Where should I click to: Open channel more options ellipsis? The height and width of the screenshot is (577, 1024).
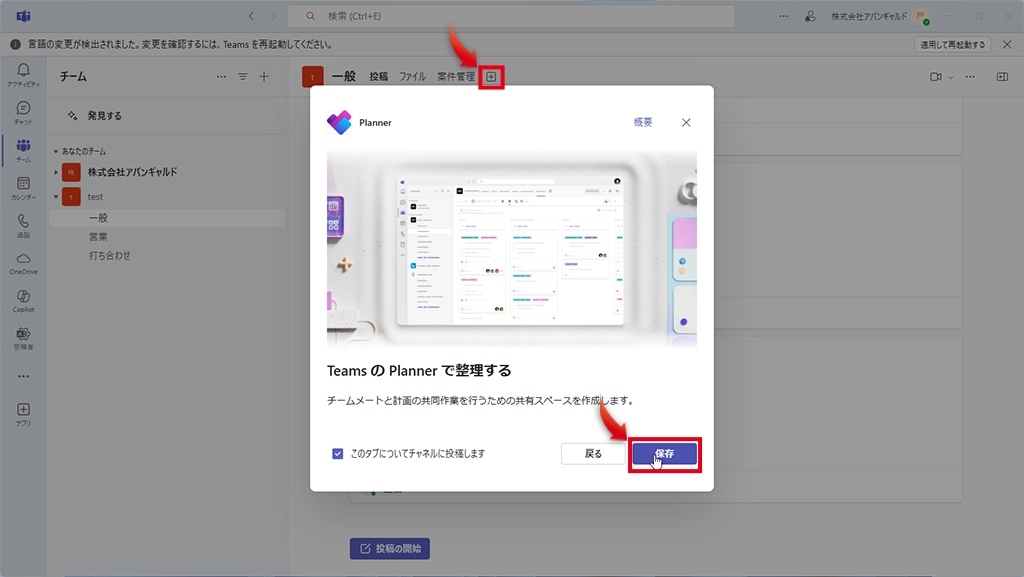(970, 77)
